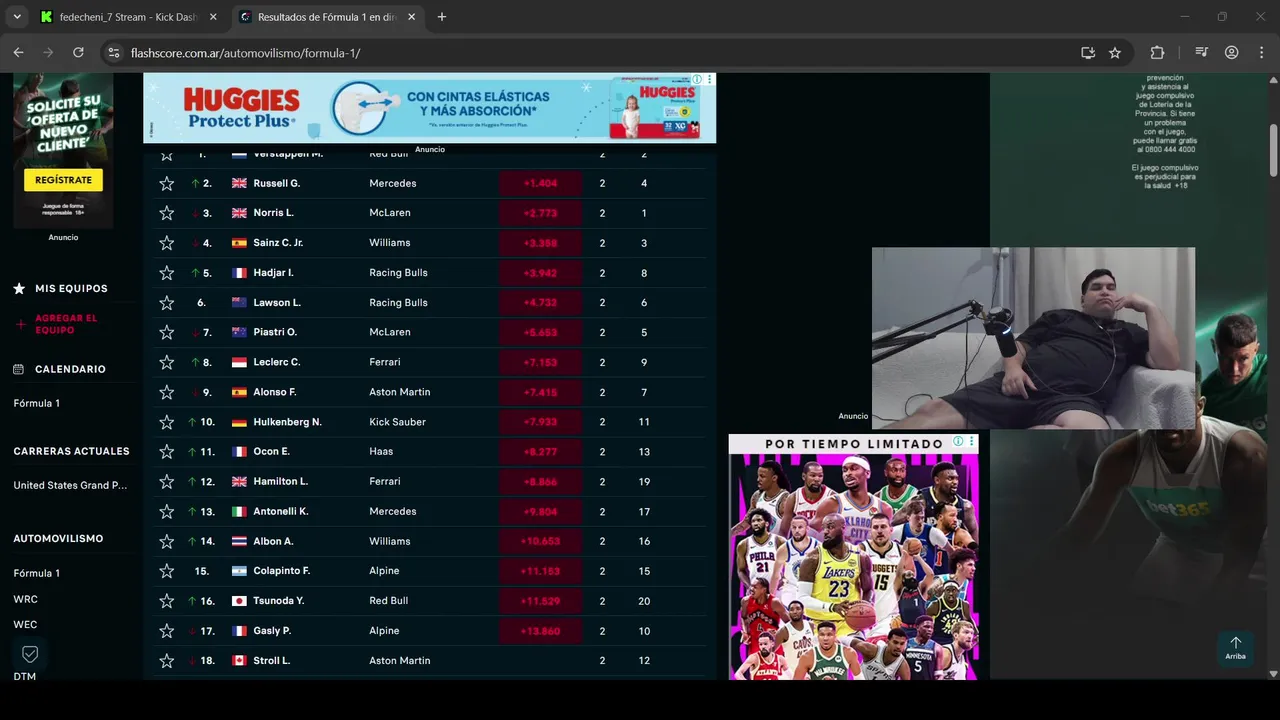The image size is (1280, 720).
Task: Favorite Russell G. with the star icon
Action: (x=167, y=183)
